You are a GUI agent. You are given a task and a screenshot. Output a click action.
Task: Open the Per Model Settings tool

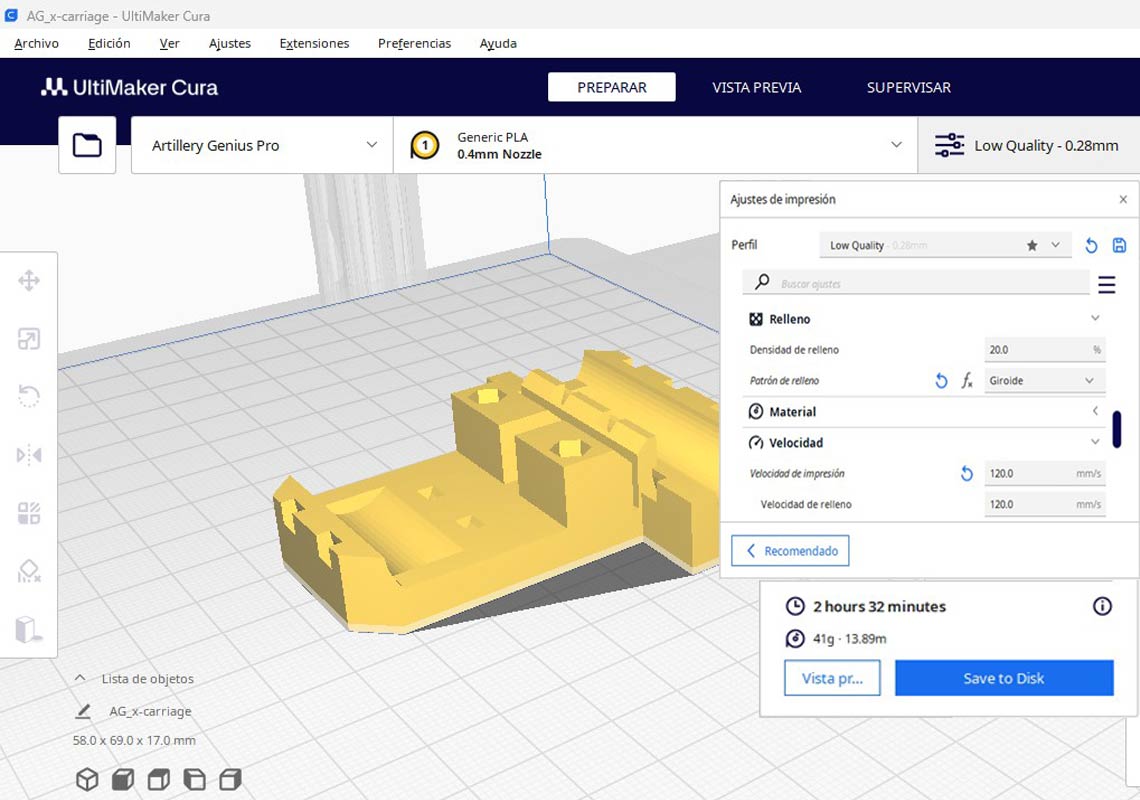tap(29, 513)
